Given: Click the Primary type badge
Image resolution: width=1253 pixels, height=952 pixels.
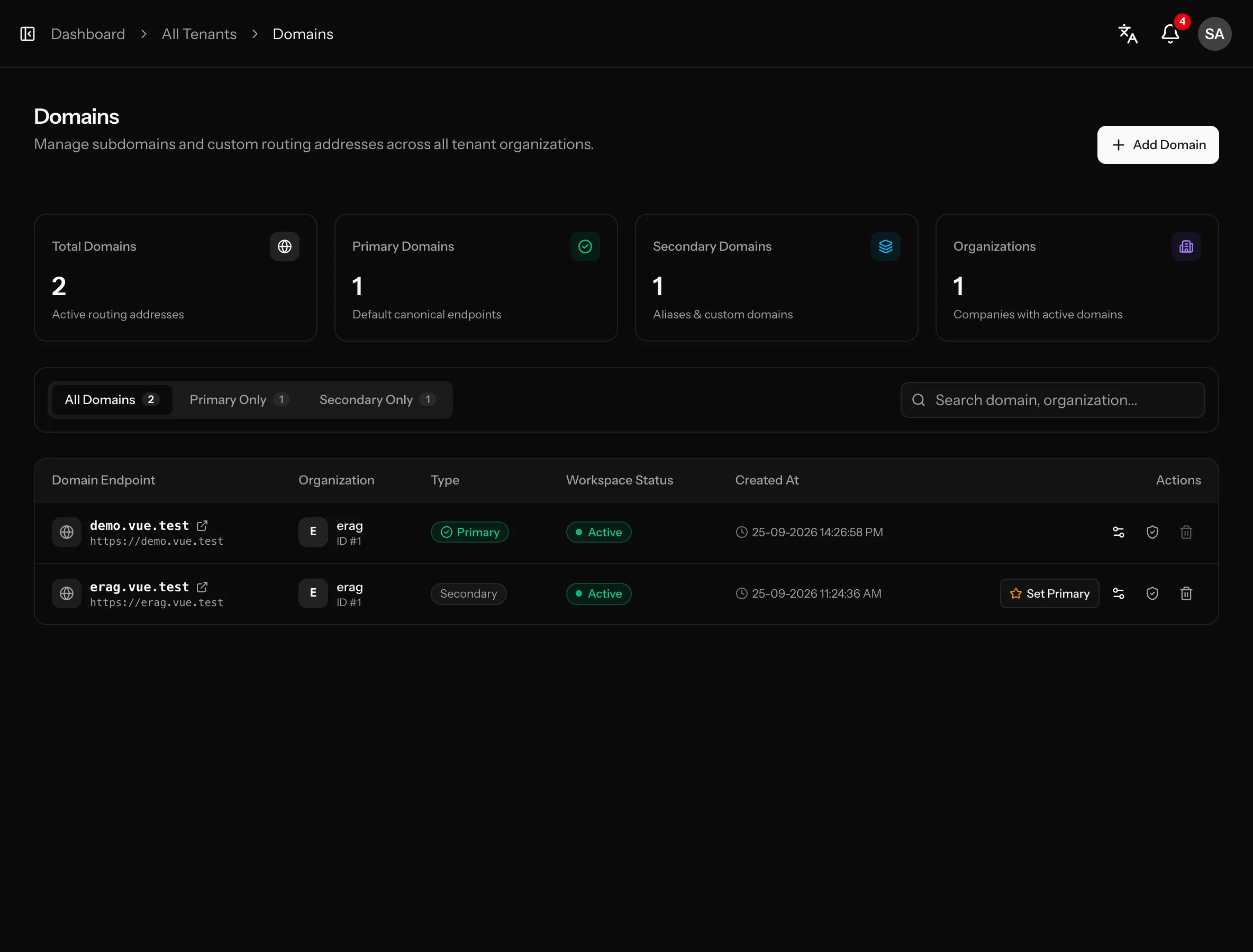Looking at the screenshot, I should pyautogui.click(x=469, y=532).
